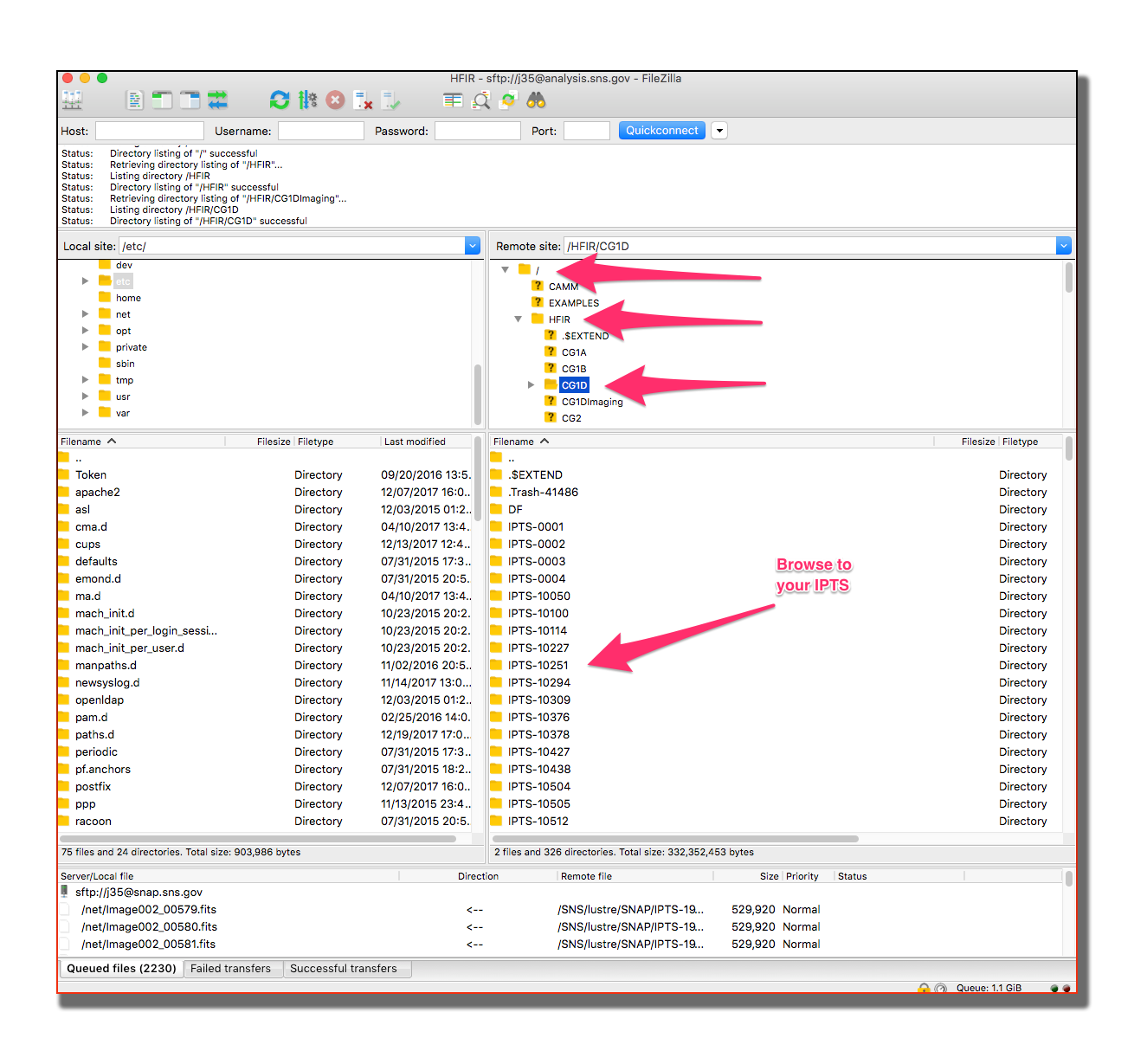Reconnect to the last used server
This screenshot has width=1134, height=1064.
click(x=391, y=100)
